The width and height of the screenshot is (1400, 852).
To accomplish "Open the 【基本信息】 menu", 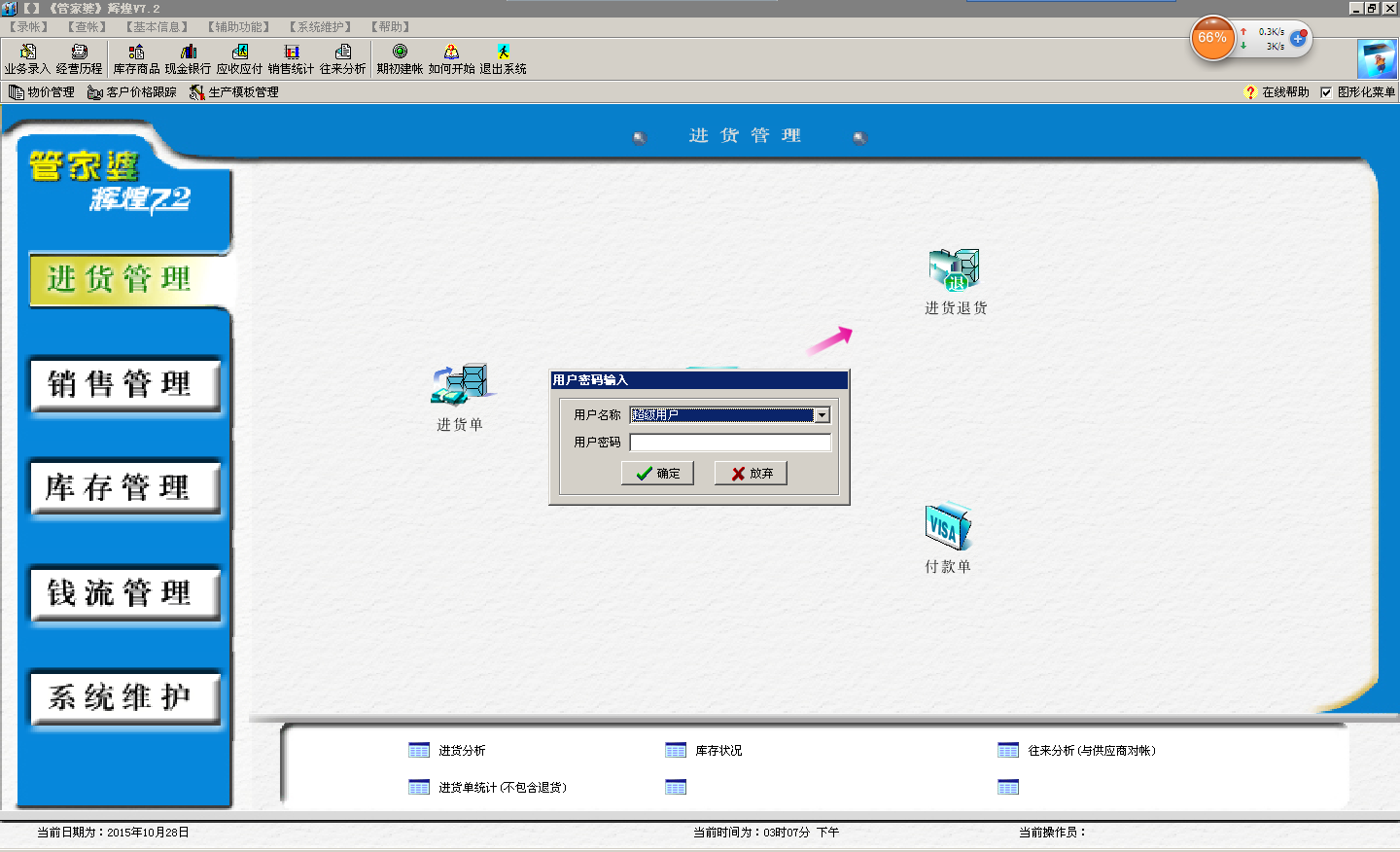I will coord(157,27).
